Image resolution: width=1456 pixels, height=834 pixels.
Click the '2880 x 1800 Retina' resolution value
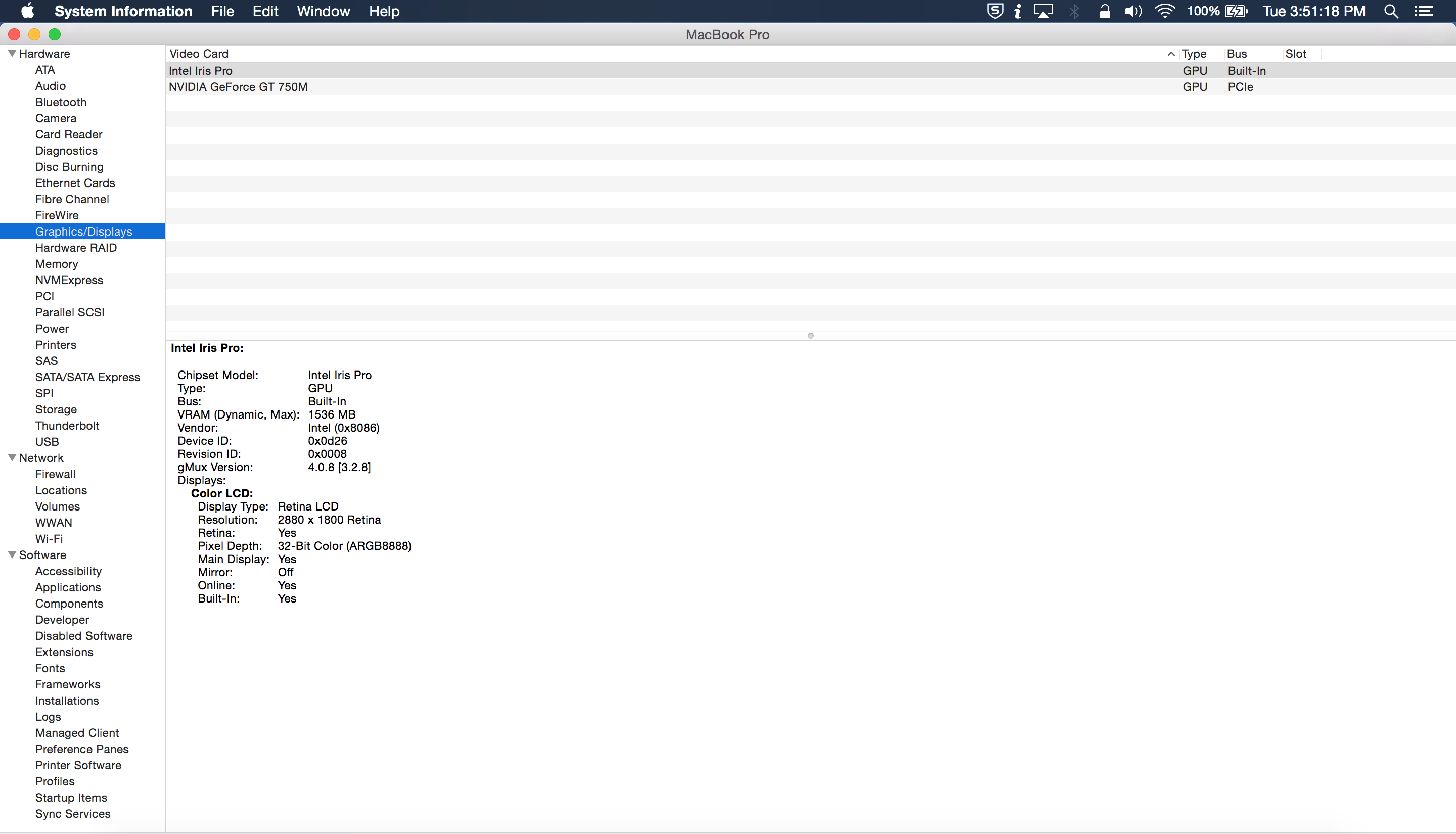(x=329, y=520)
